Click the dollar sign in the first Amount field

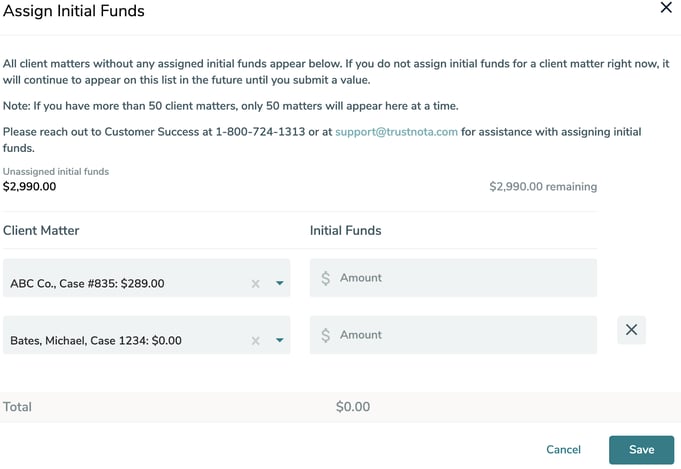326,279
